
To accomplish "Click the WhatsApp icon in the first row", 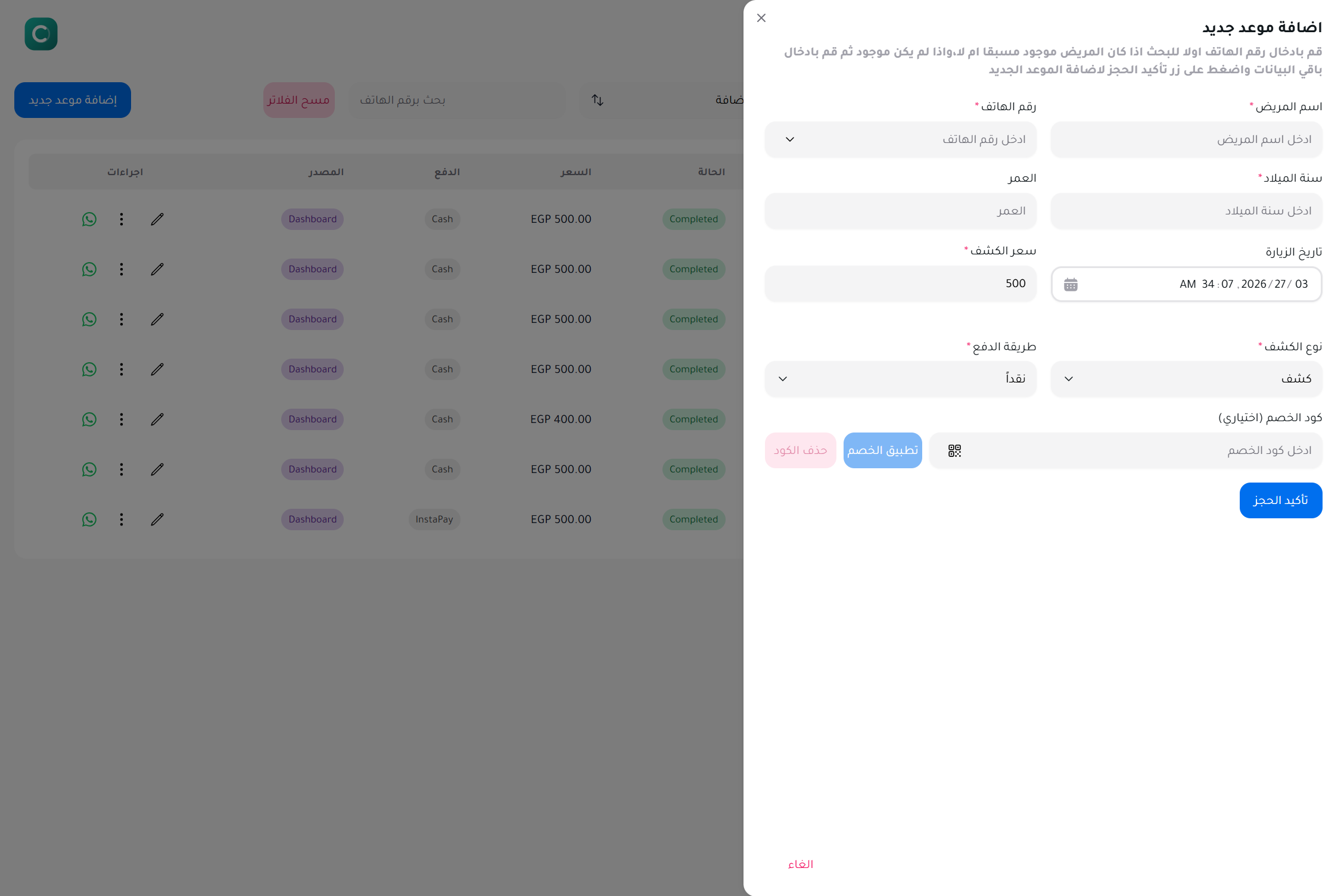I will [x=89, y=219].
